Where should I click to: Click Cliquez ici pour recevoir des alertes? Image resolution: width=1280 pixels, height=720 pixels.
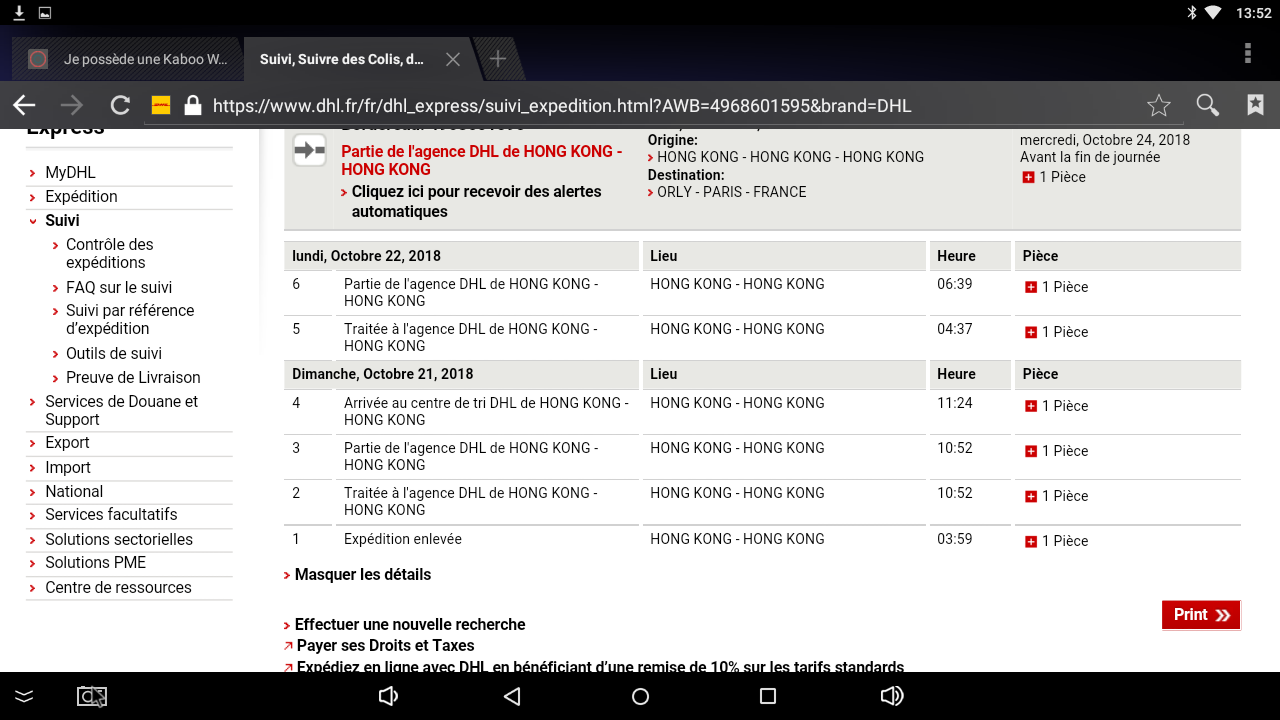(x=476, y=201)
